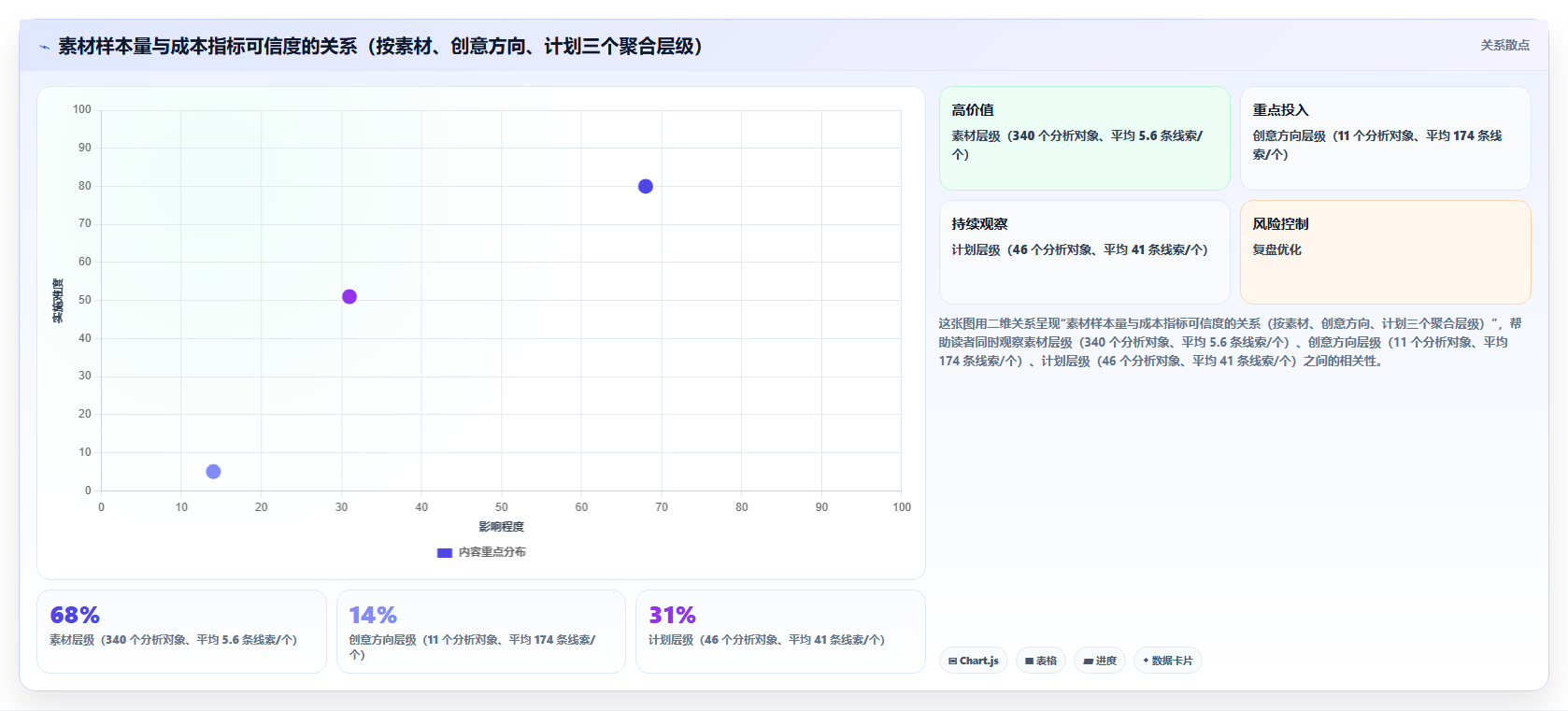The width and height of the screenshot is (1568, 711).
Task: Click the y-axis tick label 100
Action: [82, 109]
